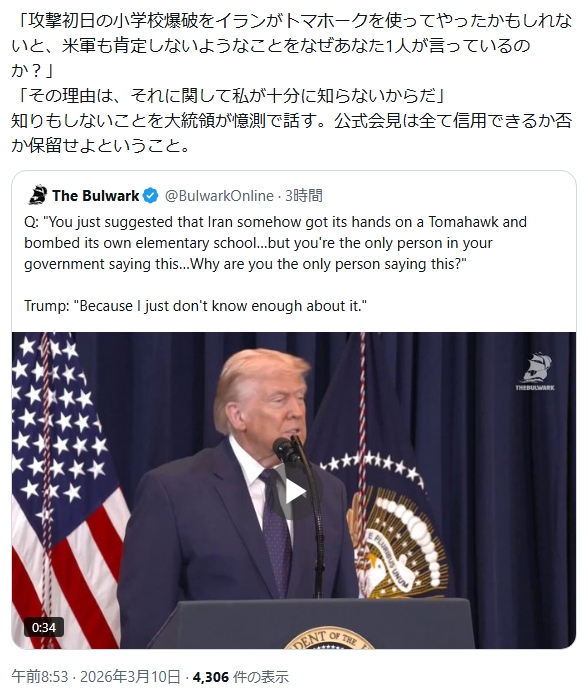588x693 pixels.
Task: Open The Bulwark profile name
Action: pos(95,196)
